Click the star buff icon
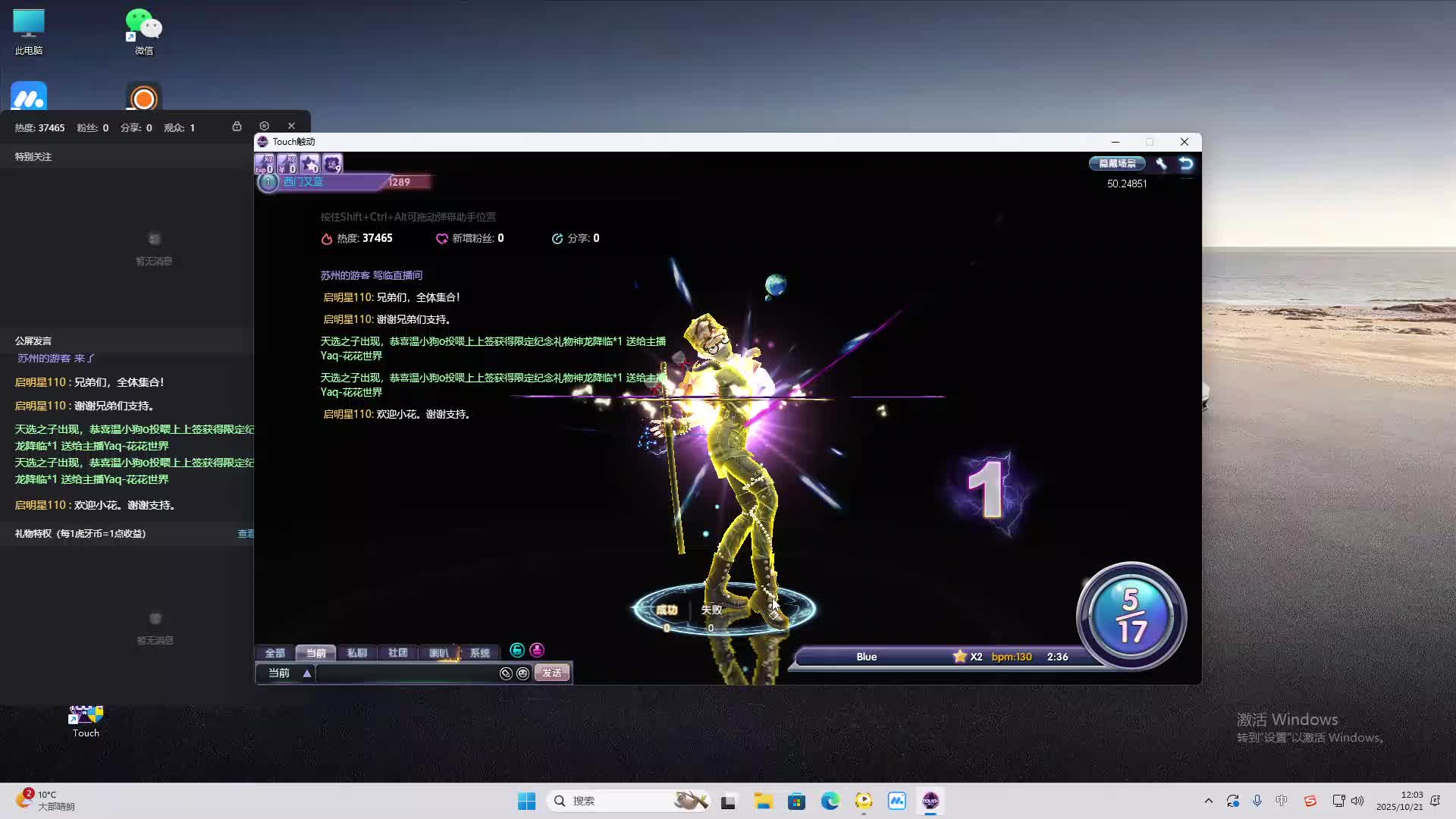This screenshot has width=1456, height=819. click(309, 164)
